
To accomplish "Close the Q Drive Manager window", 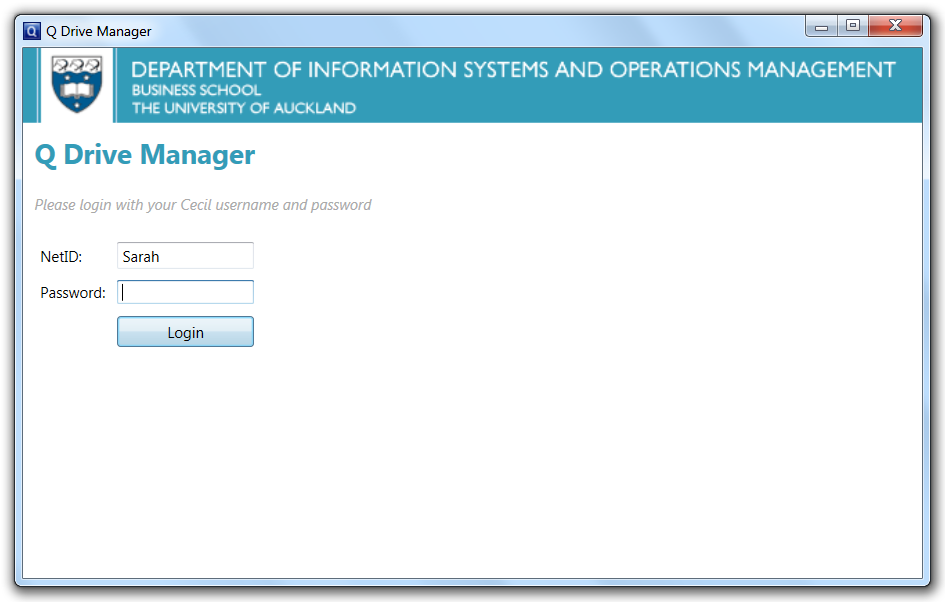I will (x=896, y=26).
